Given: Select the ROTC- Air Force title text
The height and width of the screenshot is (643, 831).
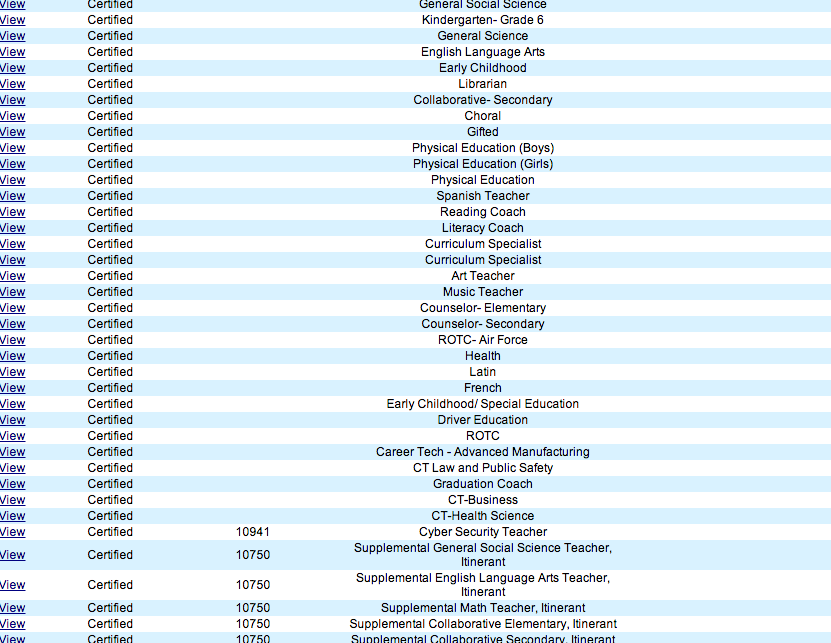Looking at the screenshot, I should (x=483, y=340).
